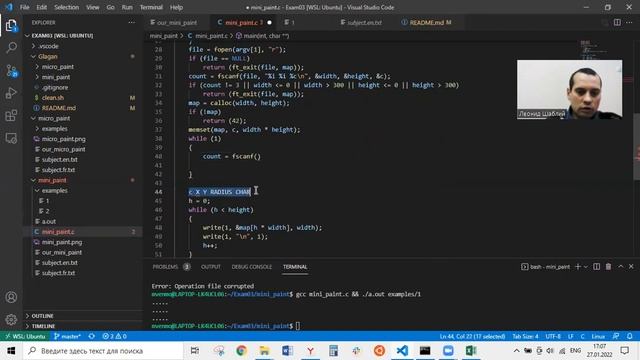Click the master branch status item
The width and height of the screenshot is (640, 360).
(67, 336)
